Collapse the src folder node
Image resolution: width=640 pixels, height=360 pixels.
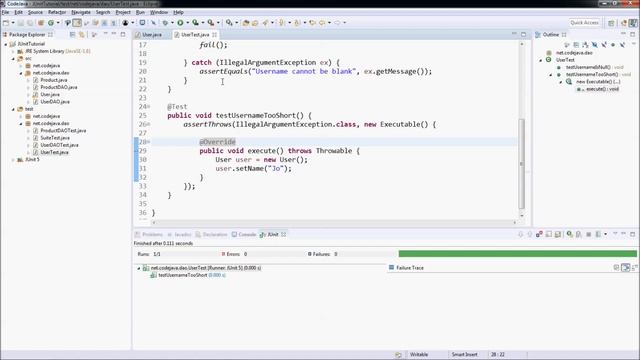tap(13, 59)
